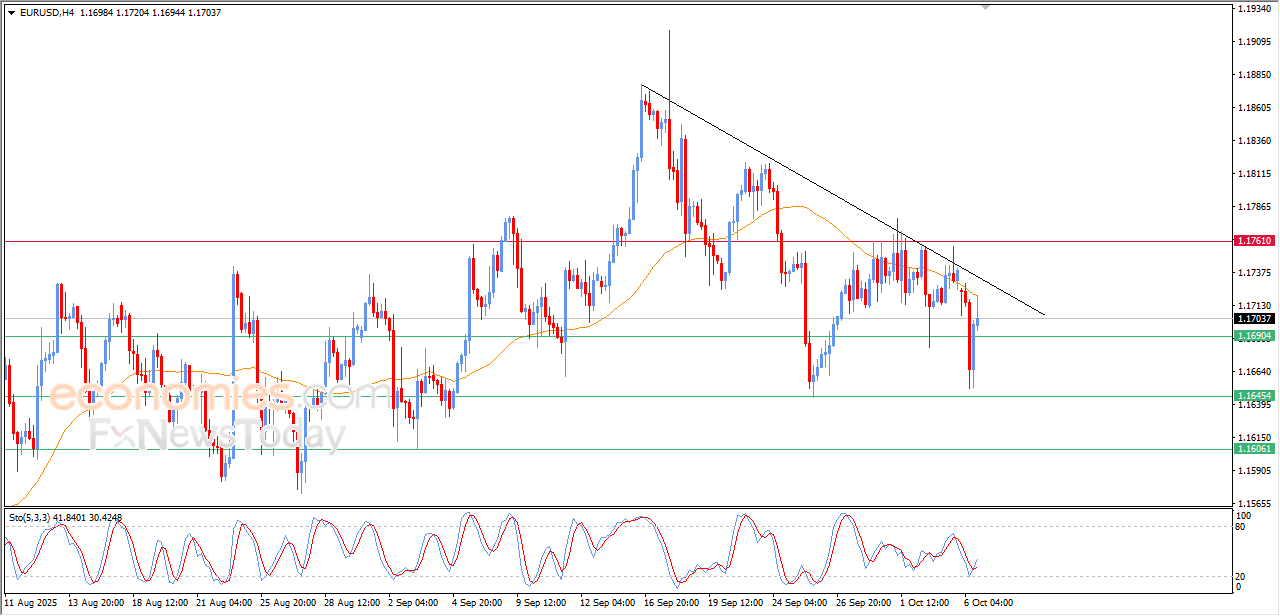Click the 21 Aug 04:00 time label
Viewport: 1280px width, 616px height.
point(225,603)
